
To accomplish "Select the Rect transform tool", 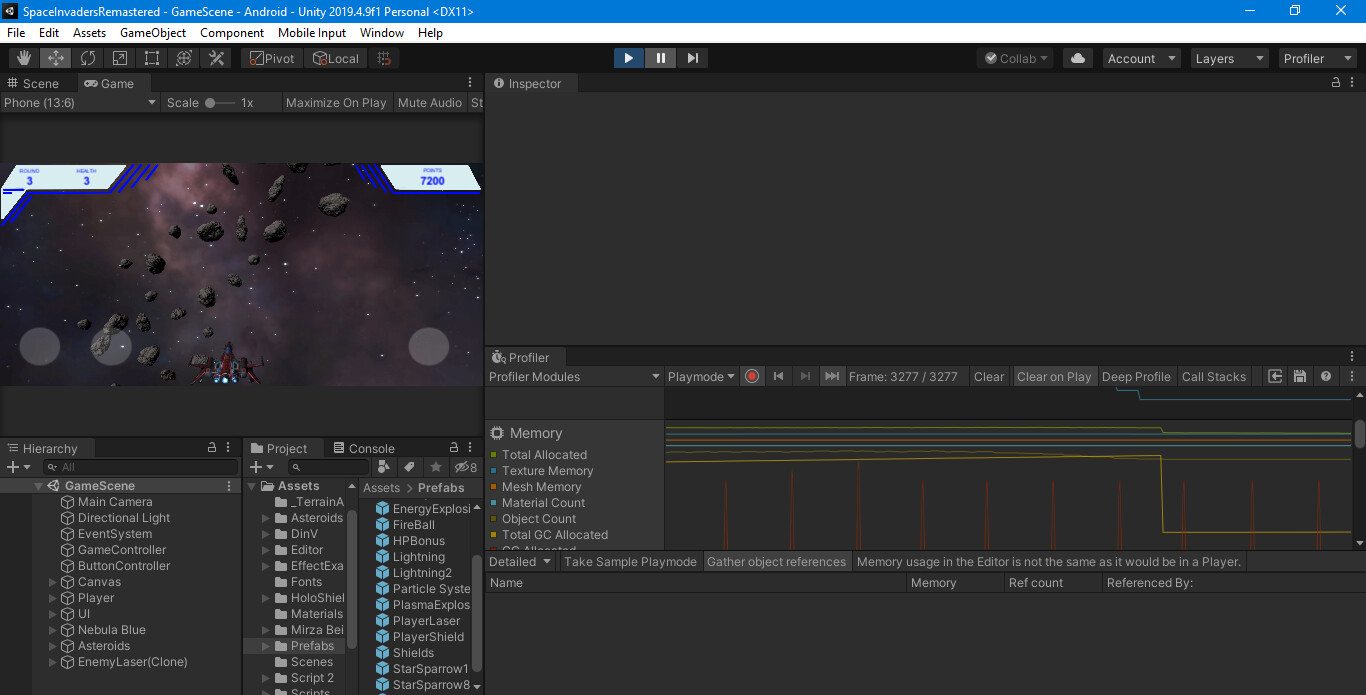I will [151, 57].
